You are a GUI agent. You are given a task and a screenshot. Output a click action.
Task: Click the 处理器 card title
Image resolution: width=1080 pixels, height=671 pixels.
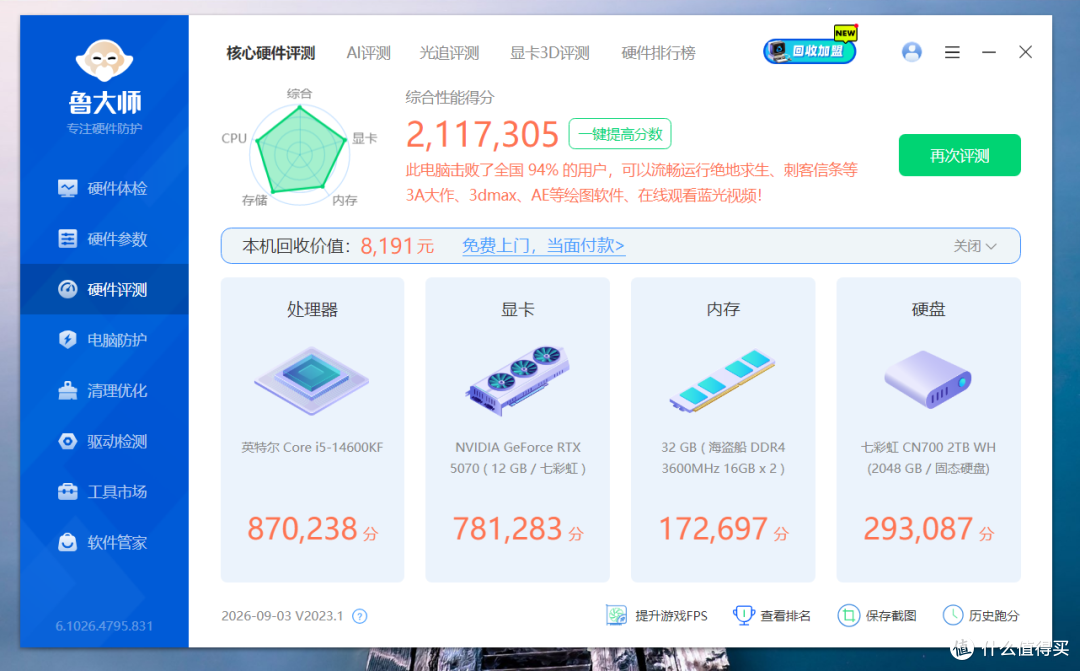tap(312, 309)
